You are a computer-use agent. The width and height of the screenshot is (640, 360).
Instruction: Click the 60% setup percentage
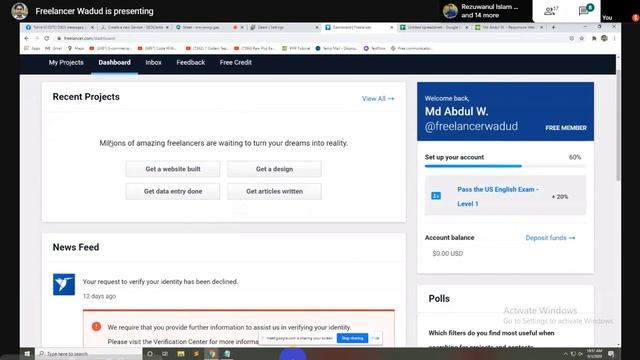coord(575,157)
